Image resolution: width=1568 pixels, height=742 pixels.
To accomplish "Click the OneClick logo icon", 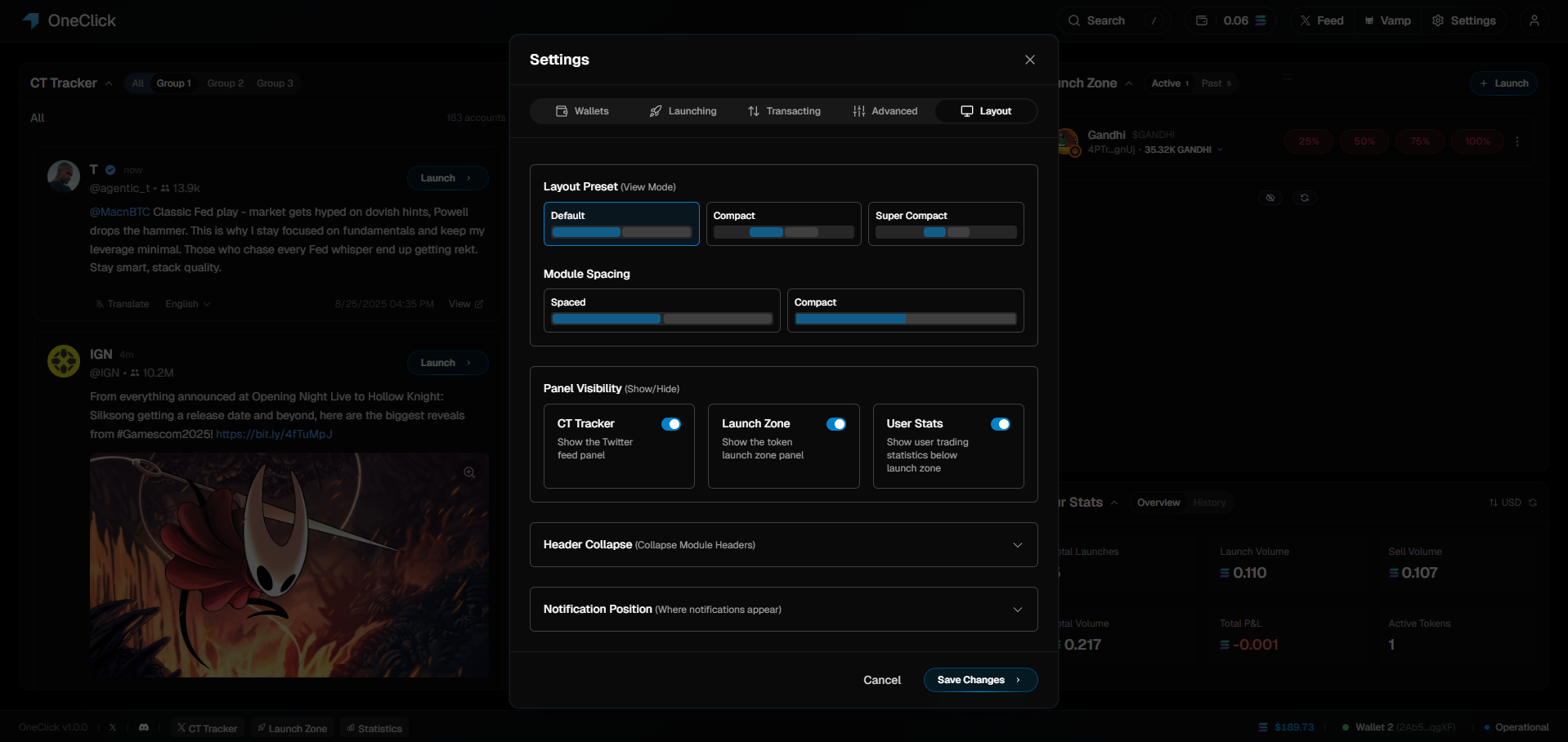I will coord(31,20).
